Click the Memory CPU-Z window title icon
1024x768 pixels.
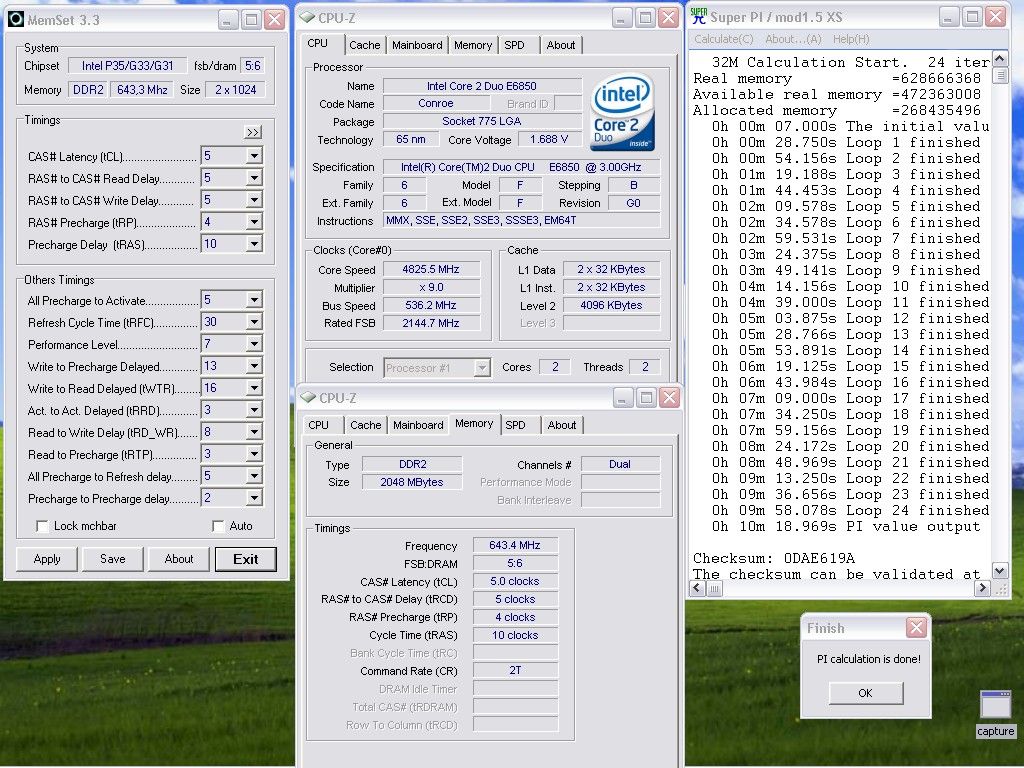(308, 397)
